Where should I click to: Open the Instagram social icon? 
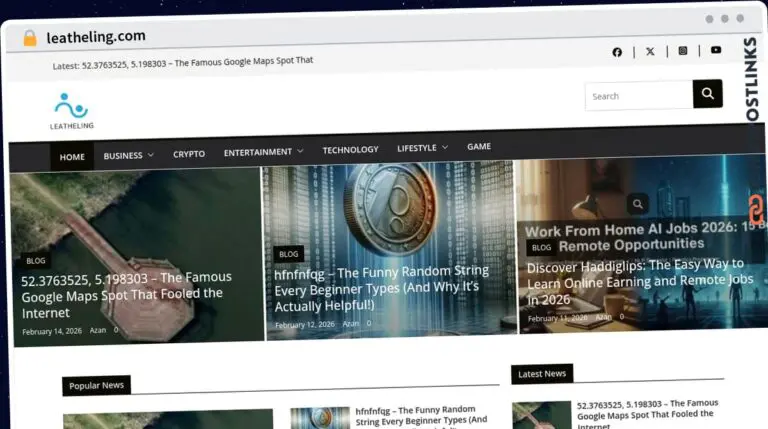click(683, 50)
